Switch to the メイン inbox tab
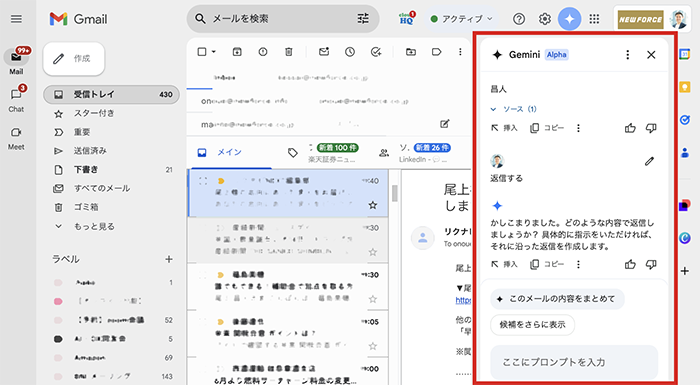700x385 pixels. (229, 152)
